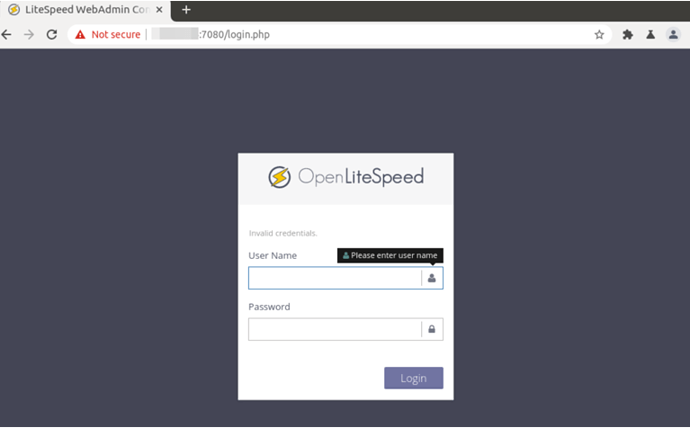Click the 'Not secure' label text
Screen dimensions: 690x428
(116, 34)
